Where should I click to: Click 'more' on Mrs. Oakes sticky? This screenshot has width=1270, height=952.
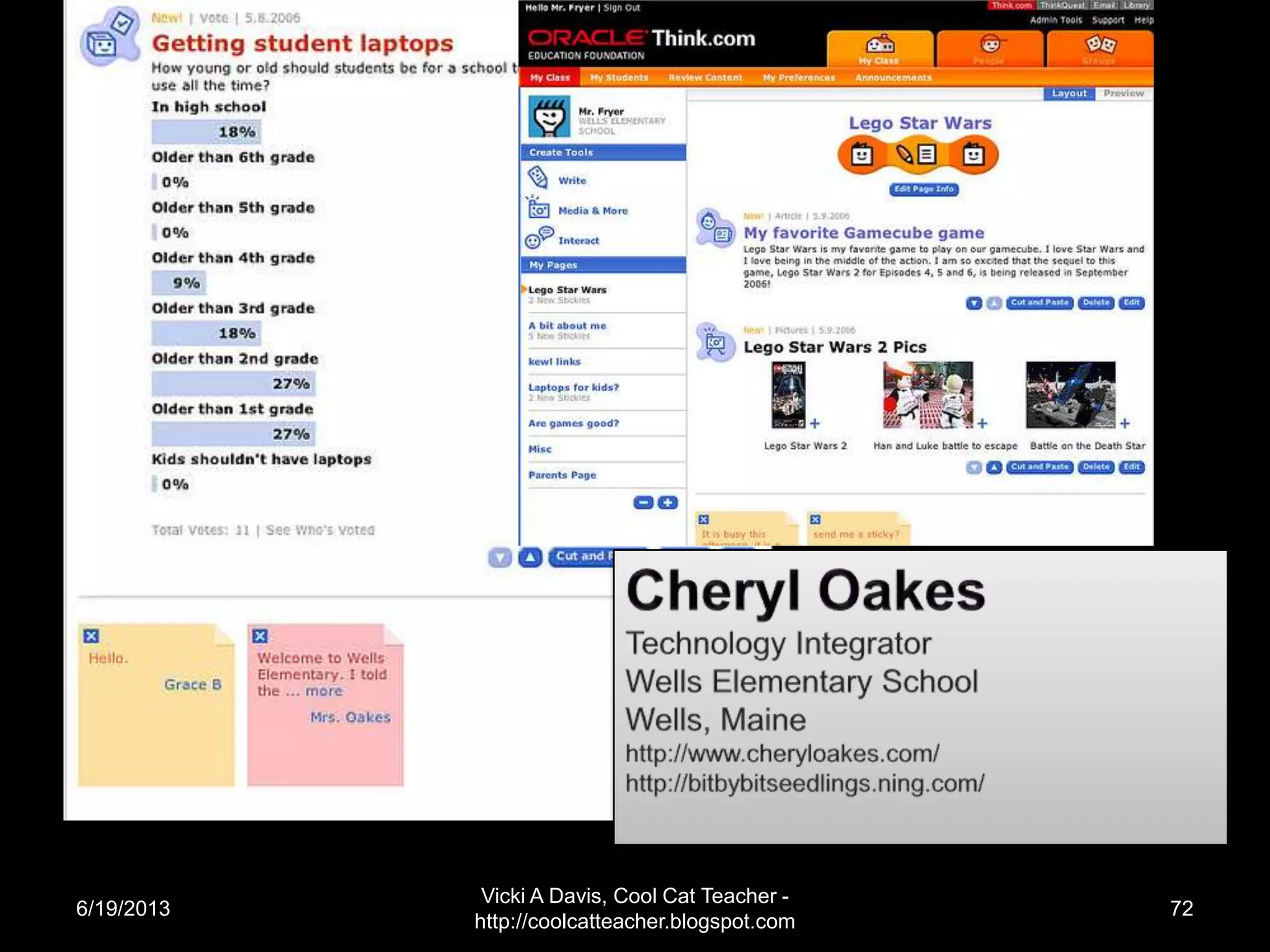click(x=324, y=691)
